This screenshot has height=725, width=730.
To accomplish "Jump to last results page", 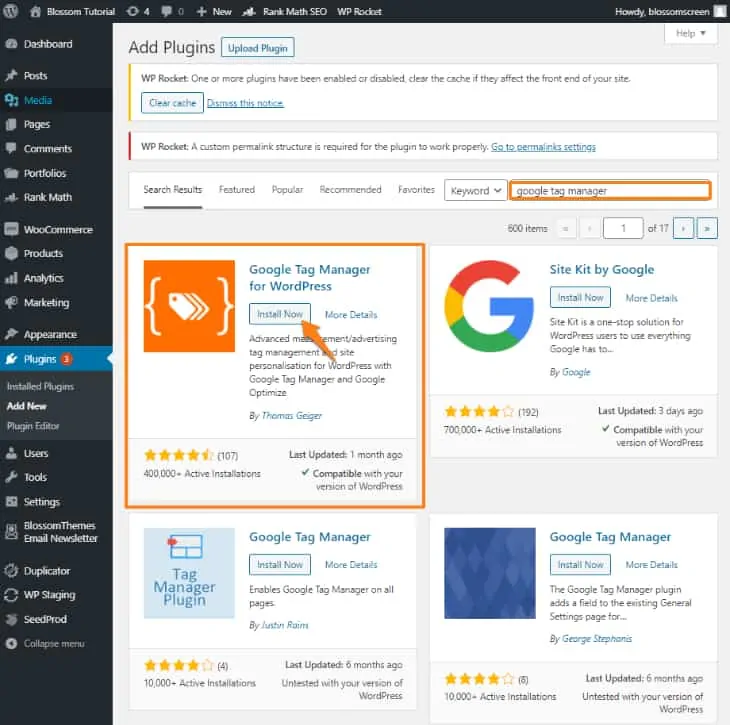I will tap(707, 229).
